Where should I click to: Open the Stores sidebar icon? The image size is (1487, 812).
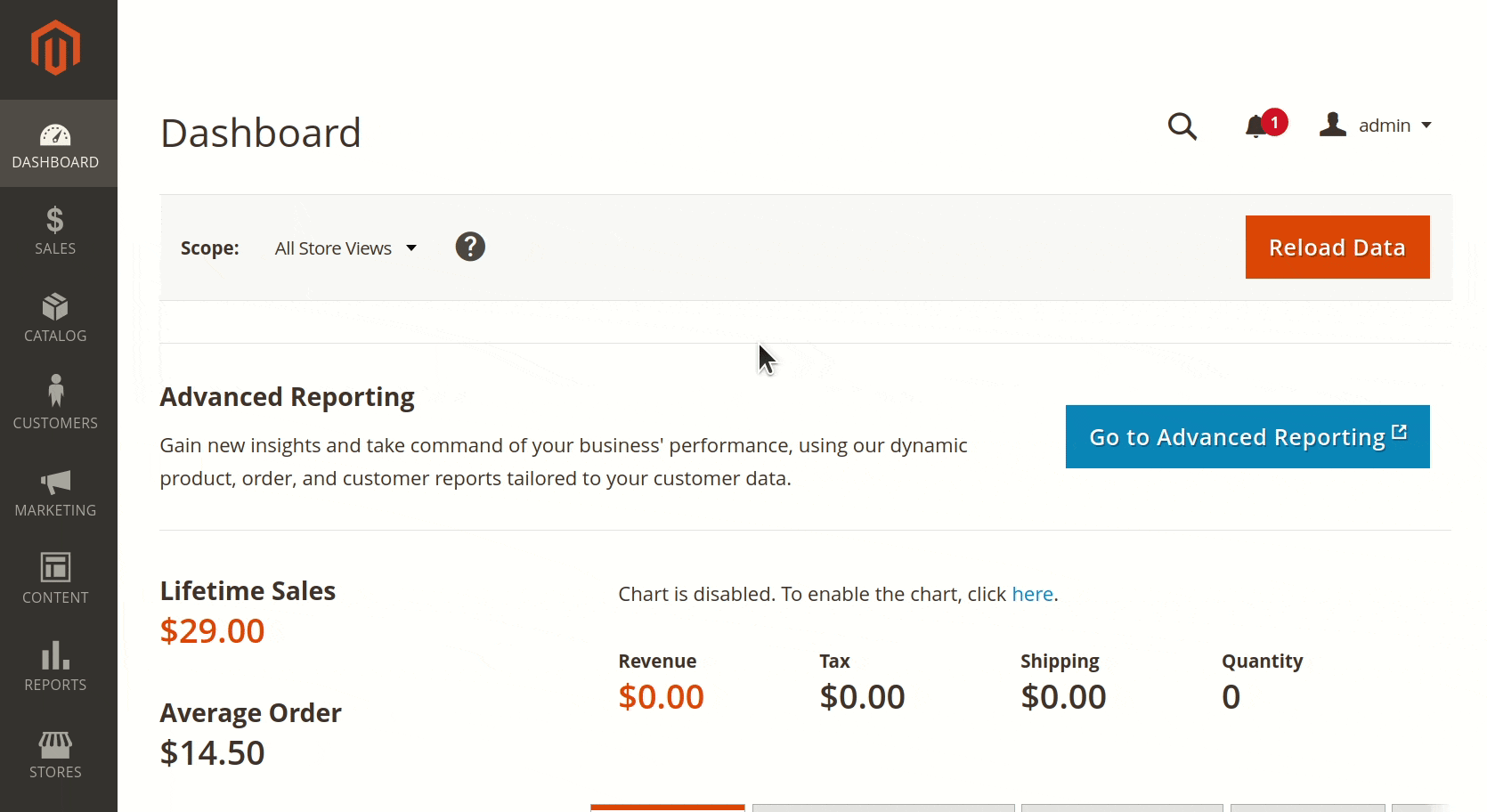55,743
